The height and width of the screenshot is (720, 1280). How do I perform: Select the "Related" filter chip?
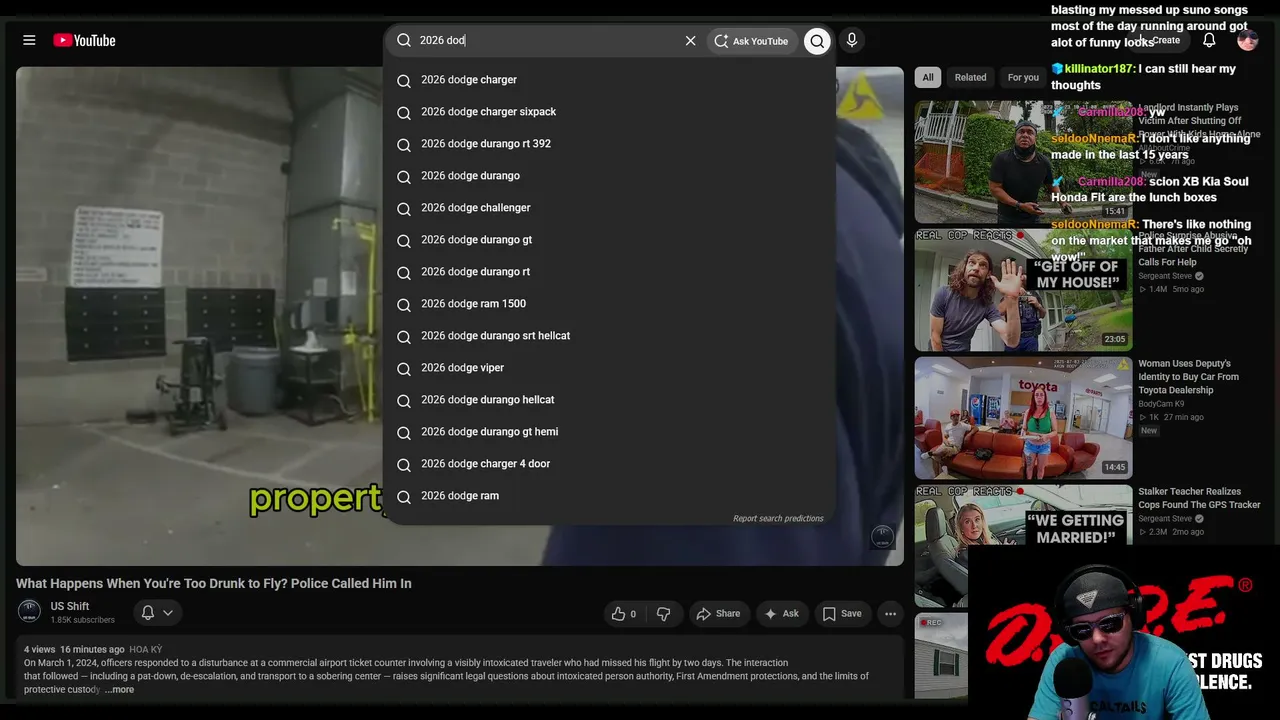click(x=970, y=77)
